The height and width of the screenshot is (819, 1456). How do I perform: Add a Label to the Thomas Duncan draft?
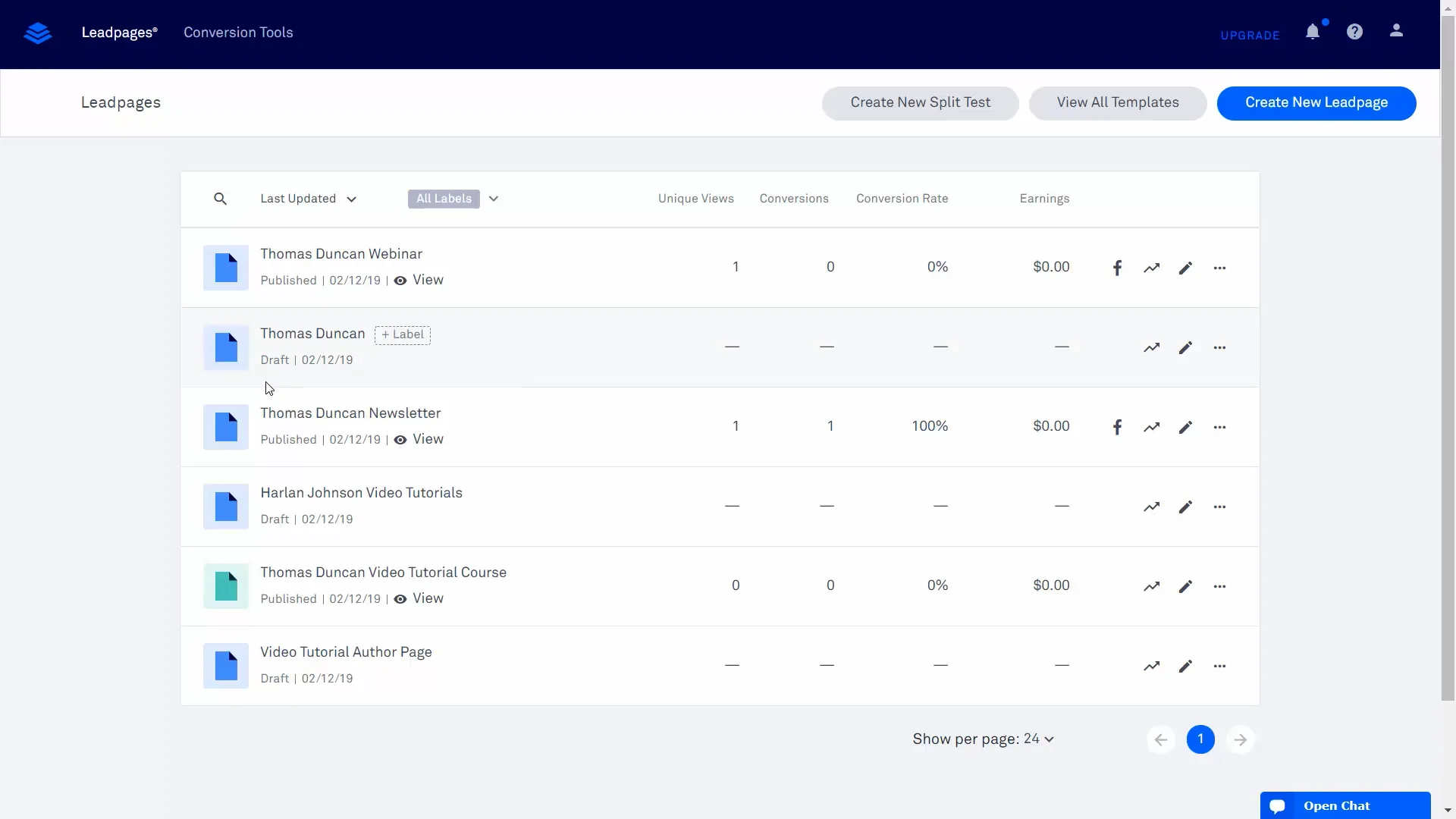pyautogui.click(x=402, y=334)
